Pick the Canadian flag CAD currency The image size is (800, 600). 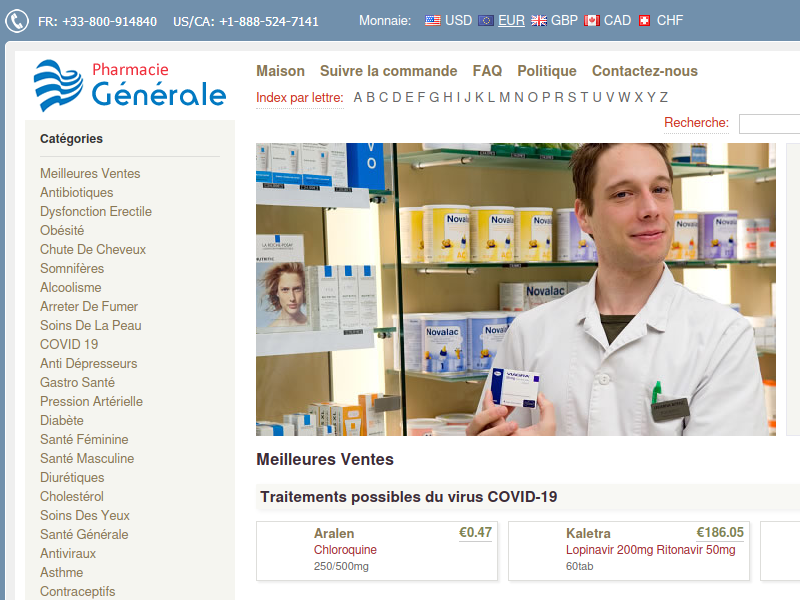tap(607, 20)
